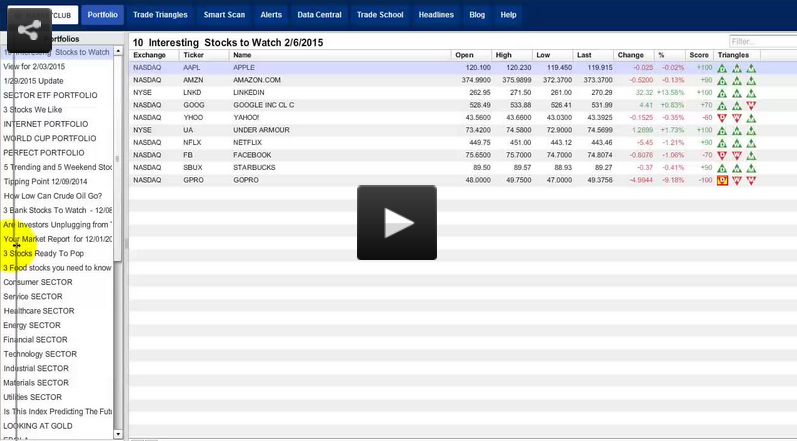
Task: Select Healthcare SECTOR portfolio
Action: (x=39, y=311)
